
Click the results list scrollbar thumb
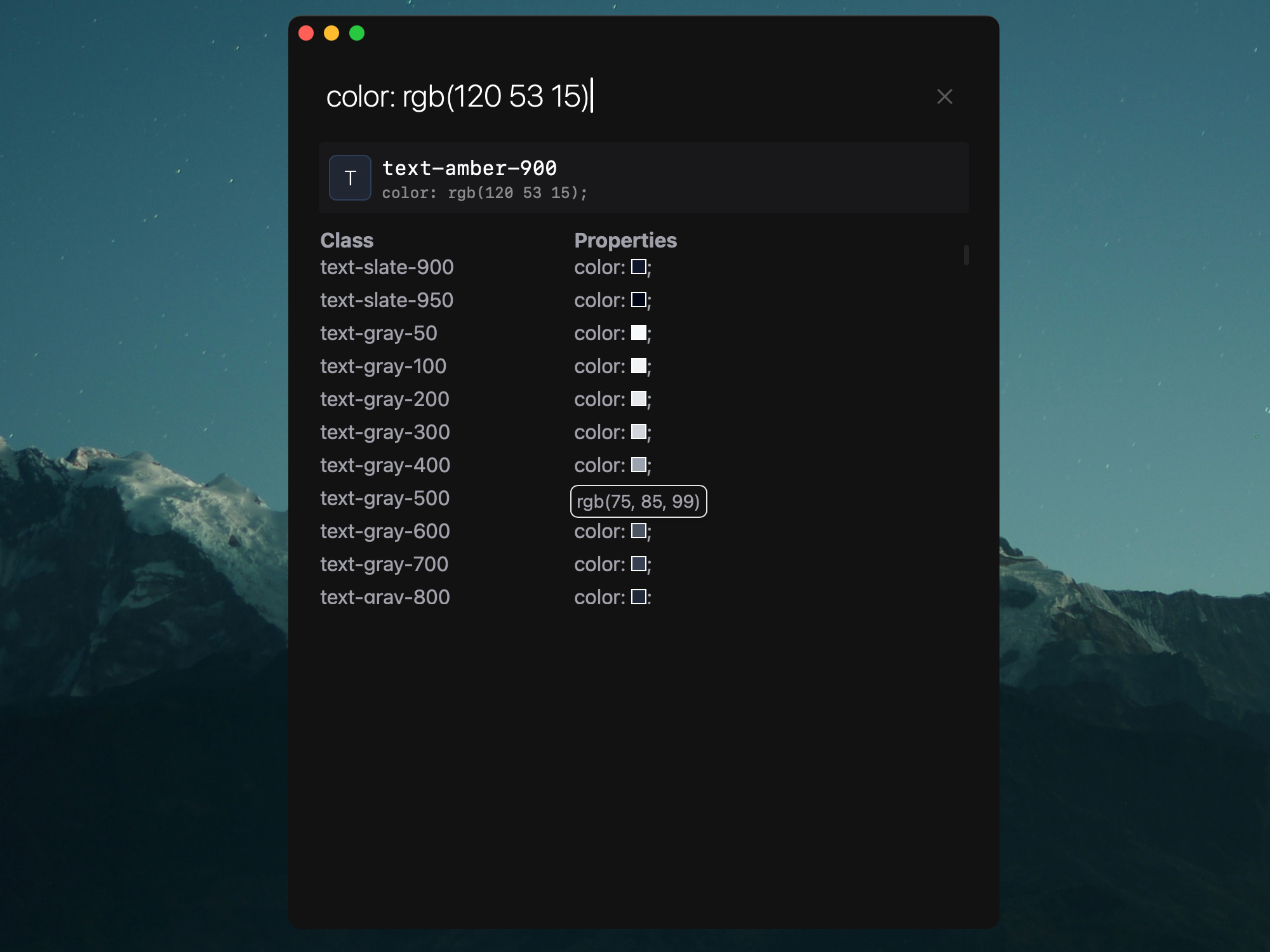[x=966, y=255]
